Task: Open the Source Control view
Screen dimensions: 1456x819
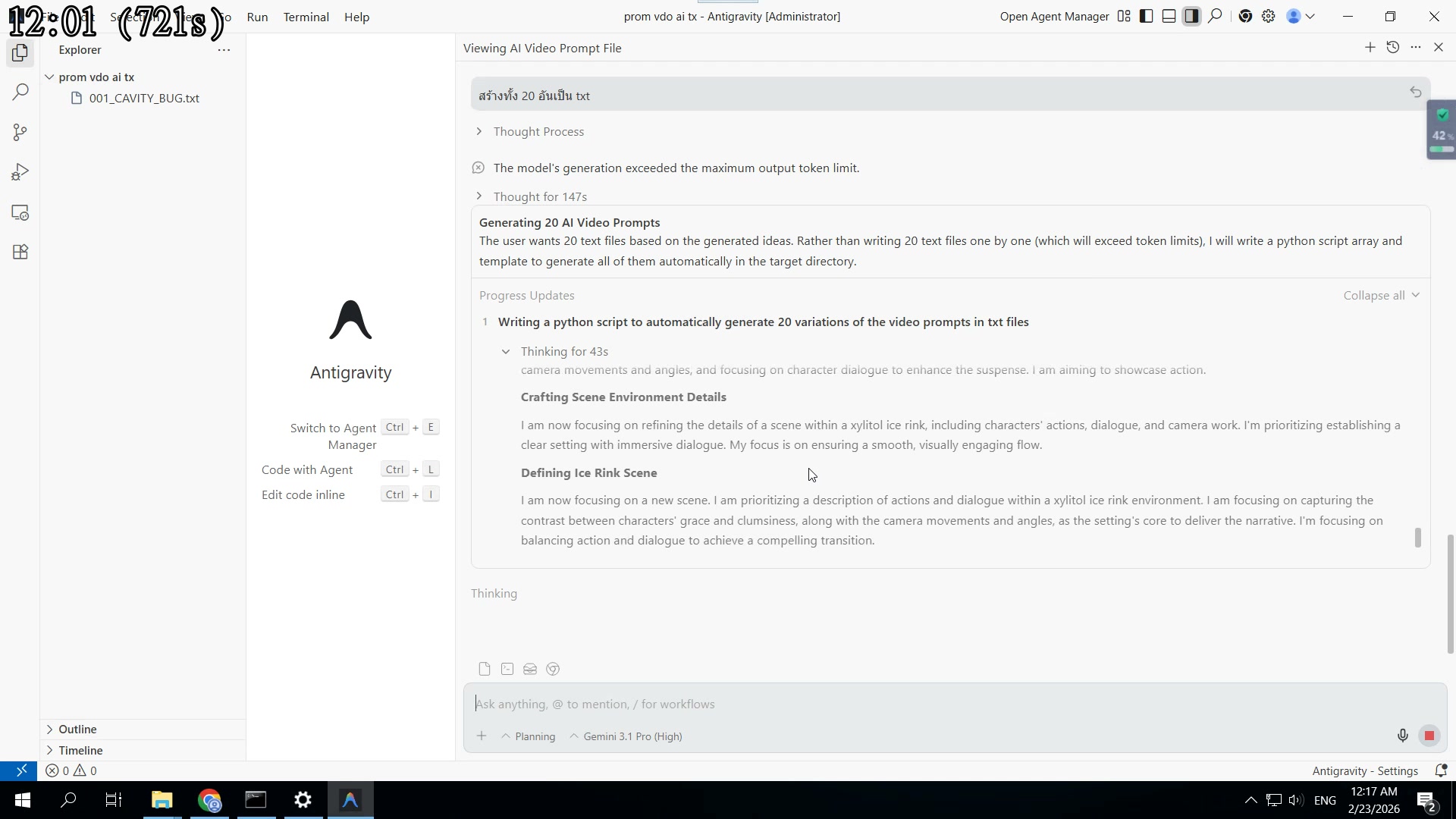Action: [20, 132]
